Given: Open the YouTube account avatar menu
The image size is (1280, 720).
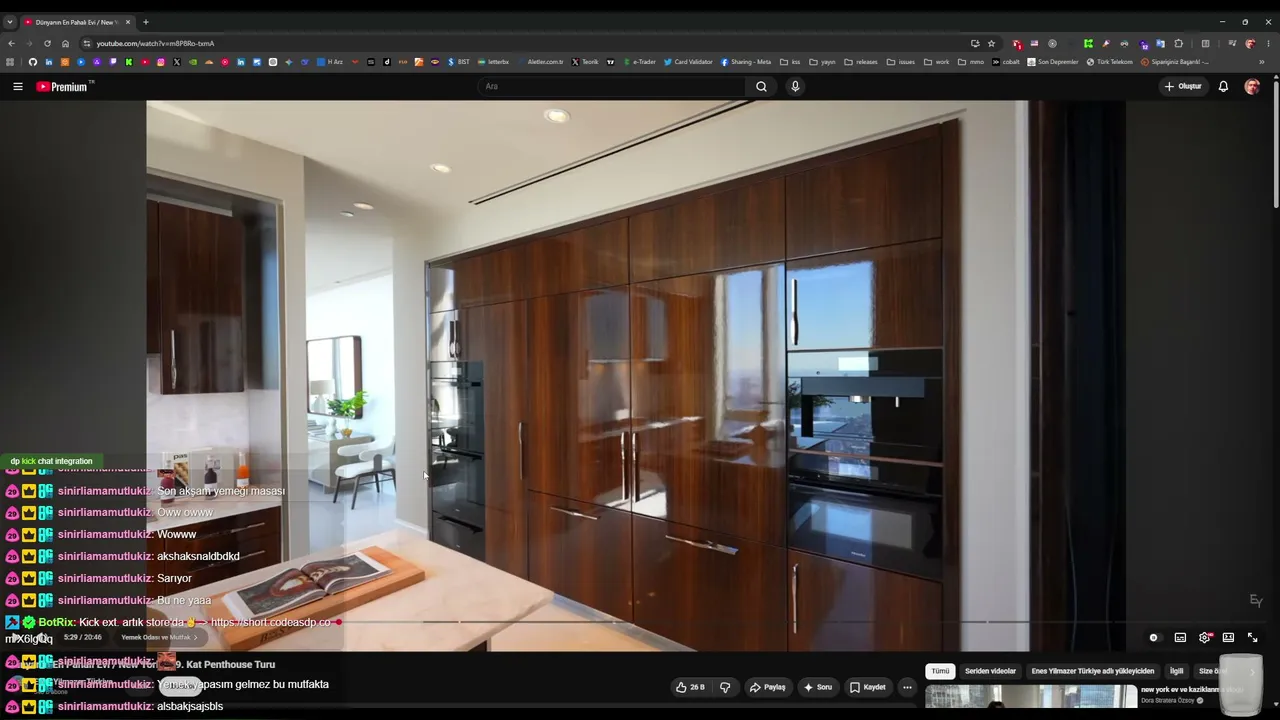Looking at the screenshot, I should coord(1252,86).
